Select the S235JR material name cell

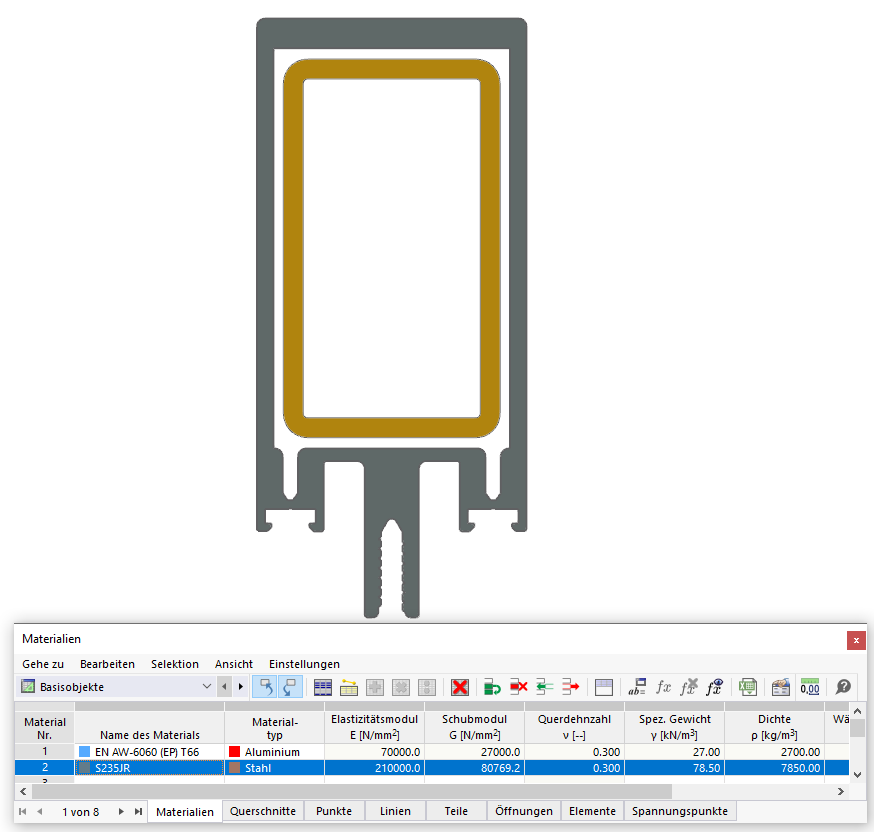coord(149,767)
